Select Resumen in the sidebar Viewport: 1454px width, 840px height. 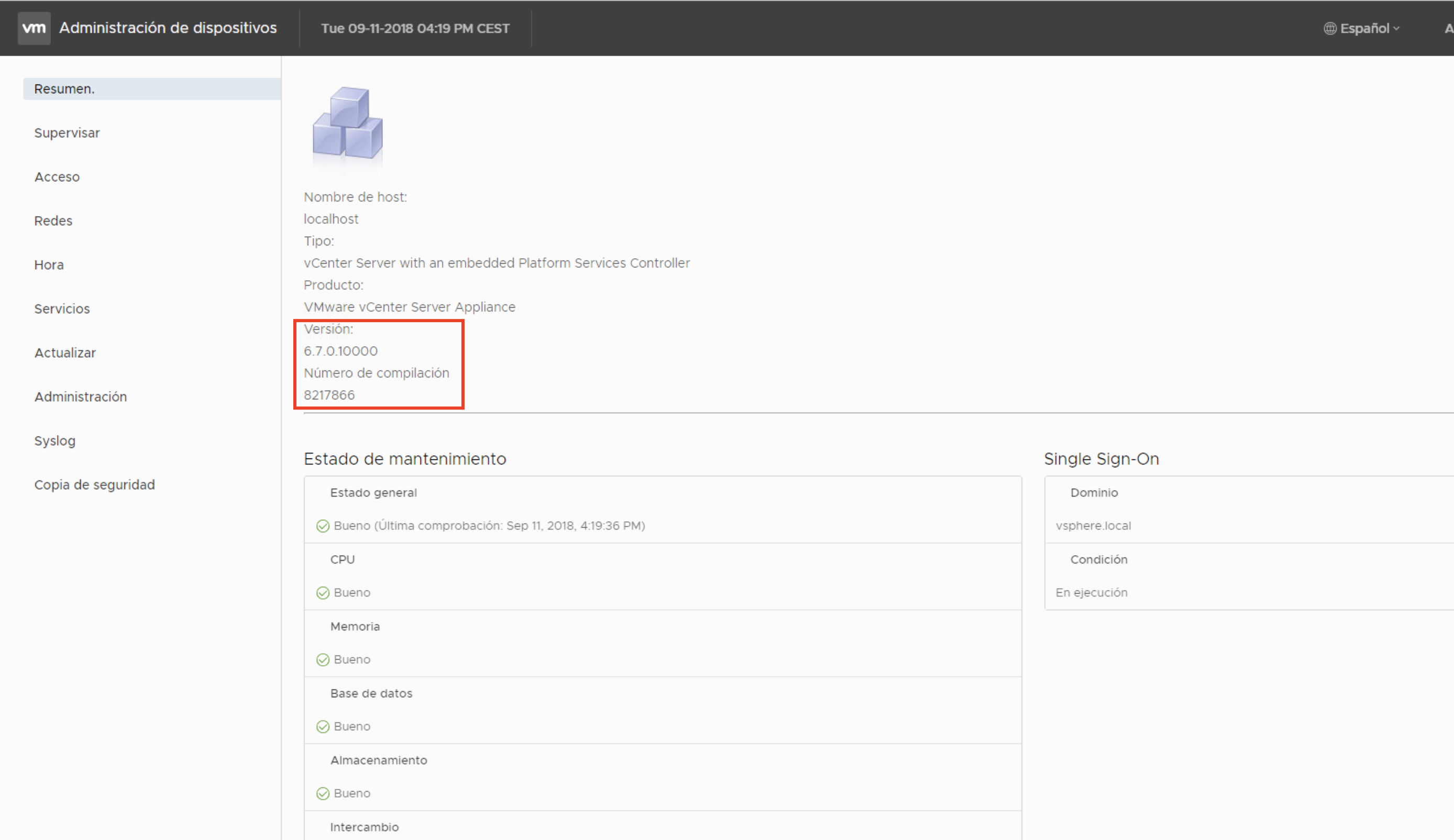[64, 89]
